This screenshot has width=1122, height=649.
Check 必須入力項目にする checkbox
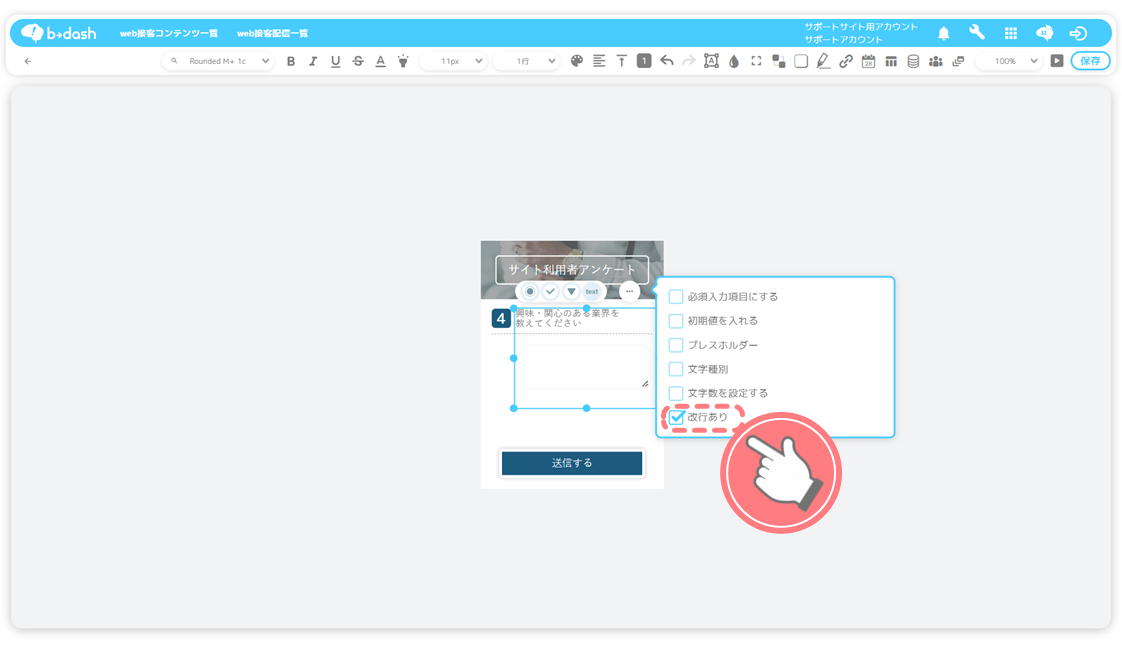click(675, 296)
